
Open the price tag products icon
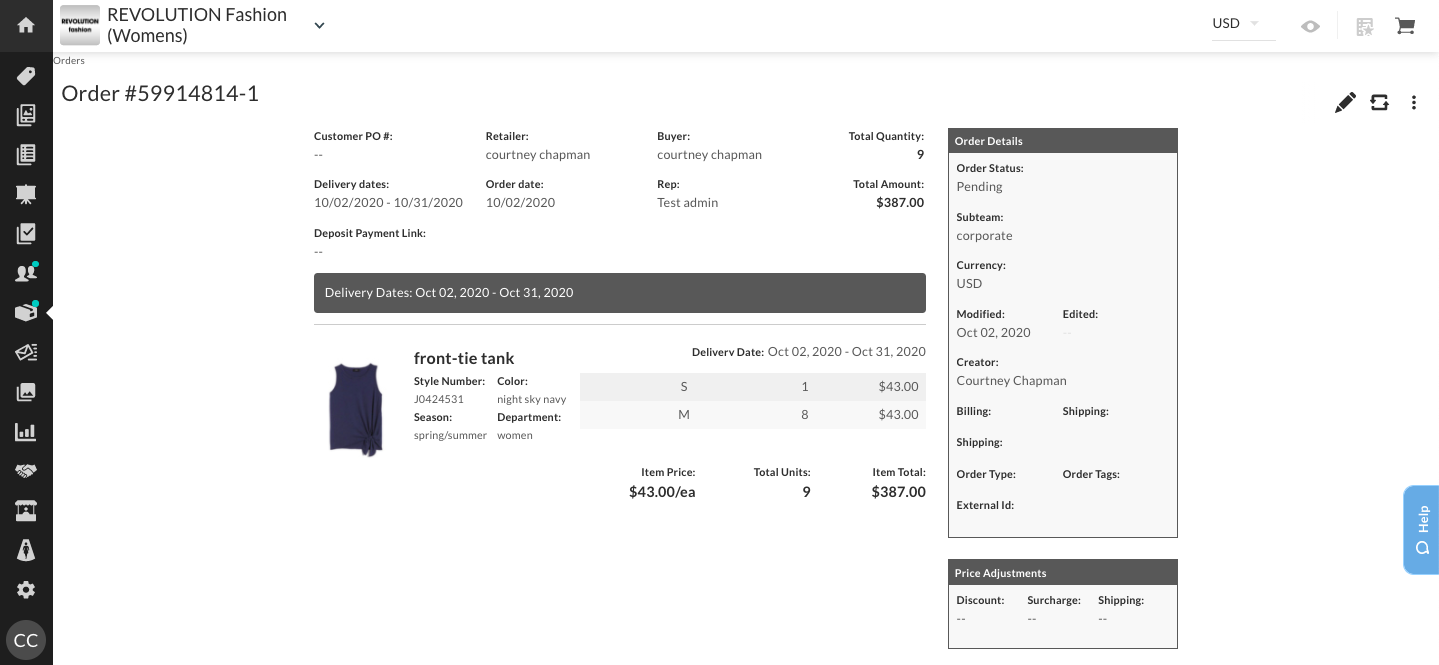[x=26, y=76]
